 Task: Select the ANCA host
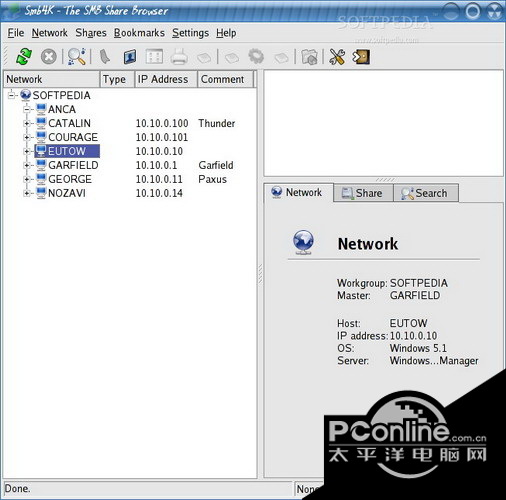pos(62,109)
